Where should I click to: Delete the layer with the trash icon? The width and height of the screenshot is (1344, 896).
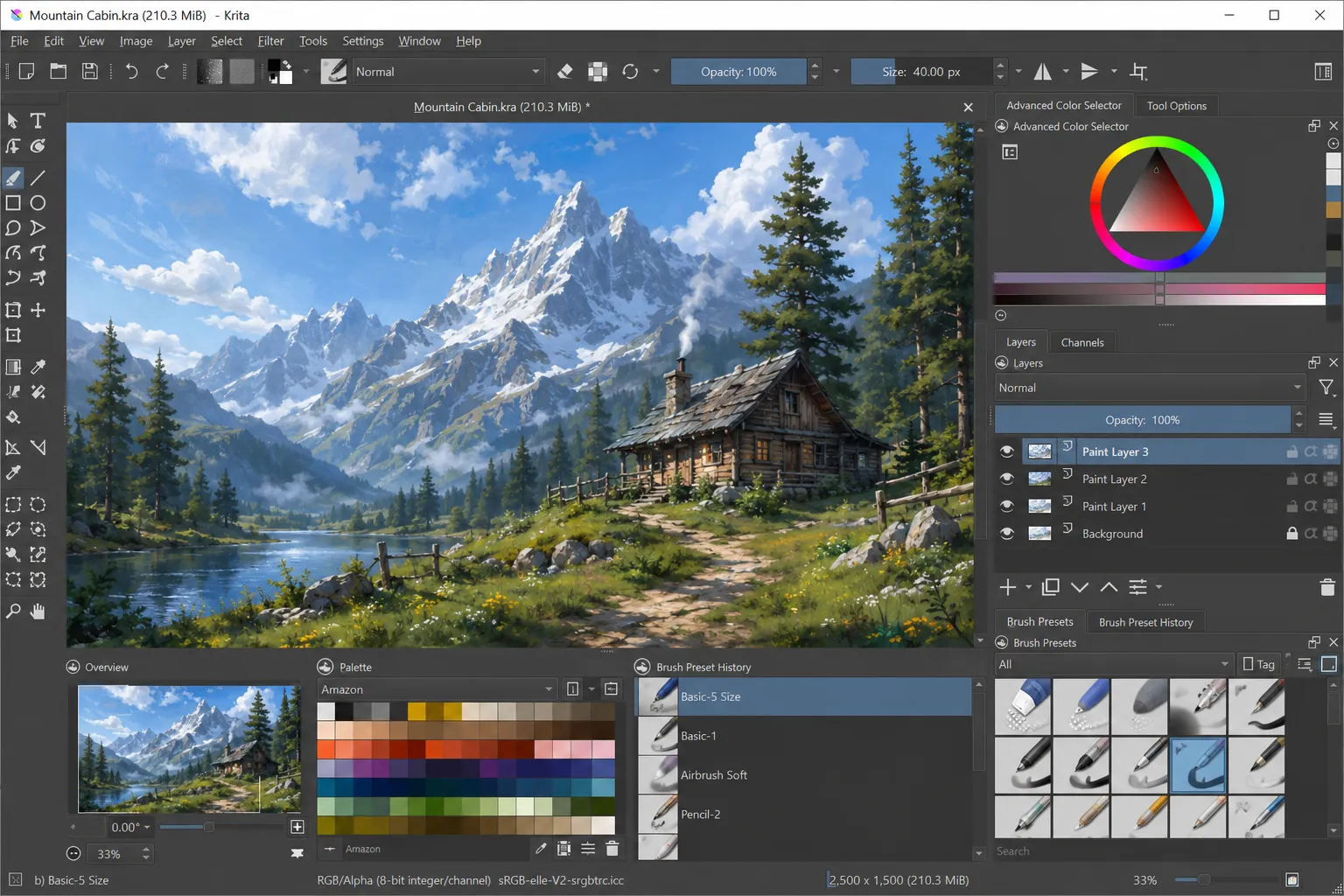(1327, 587)
